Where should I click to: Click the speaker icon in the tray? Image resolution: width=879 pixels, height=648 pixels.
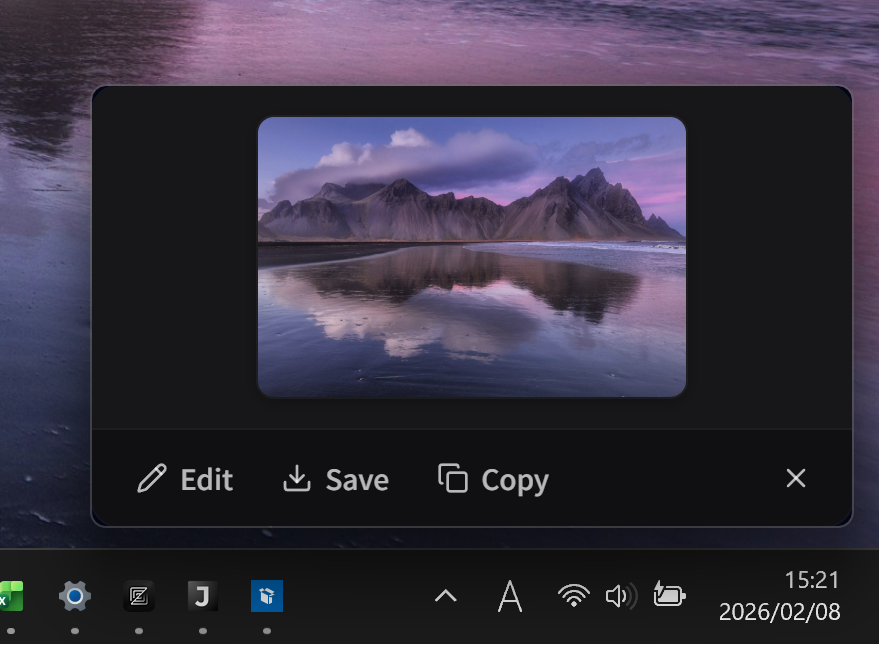[621, 595]
